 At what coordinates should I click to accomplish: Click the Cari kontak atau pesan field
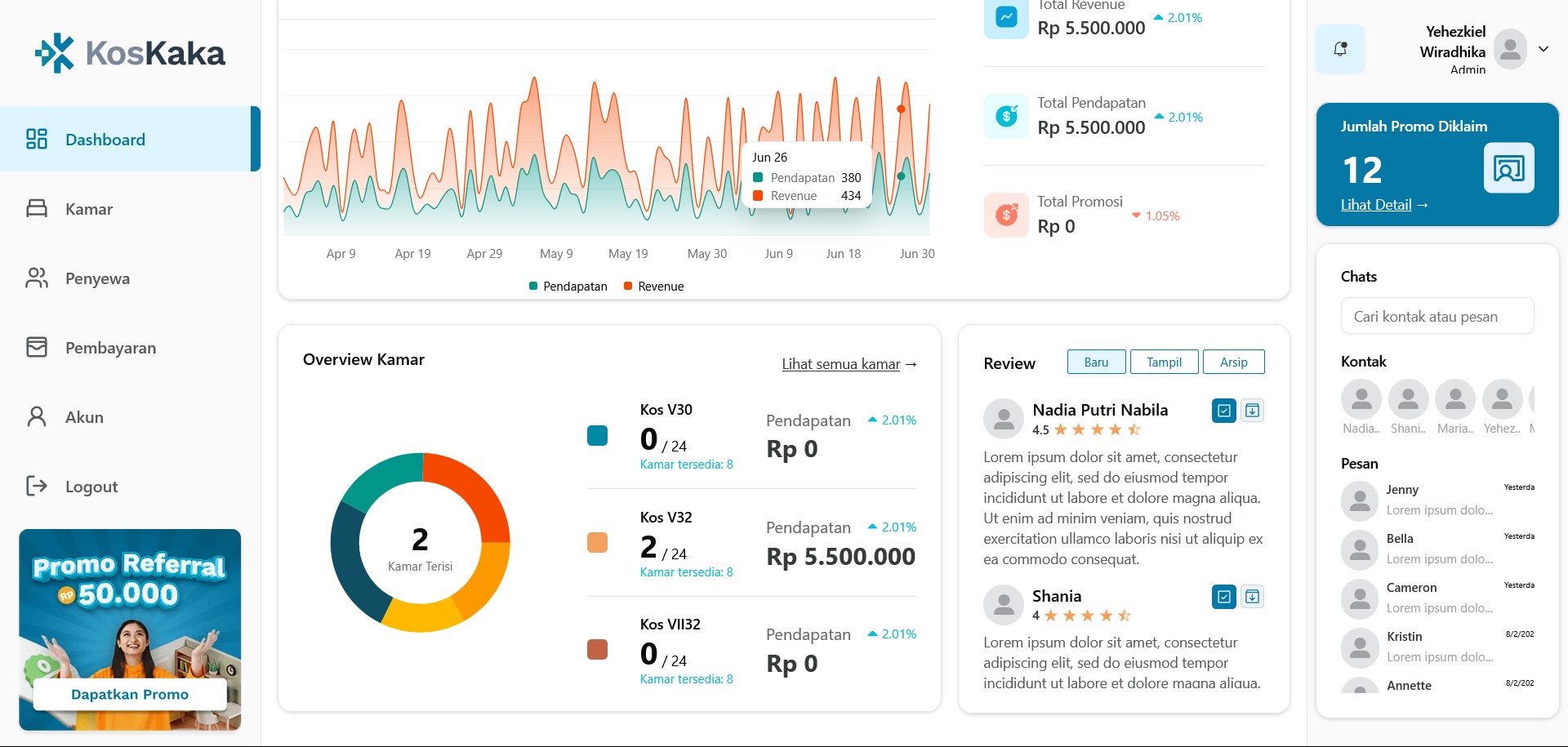point(1437,317)
